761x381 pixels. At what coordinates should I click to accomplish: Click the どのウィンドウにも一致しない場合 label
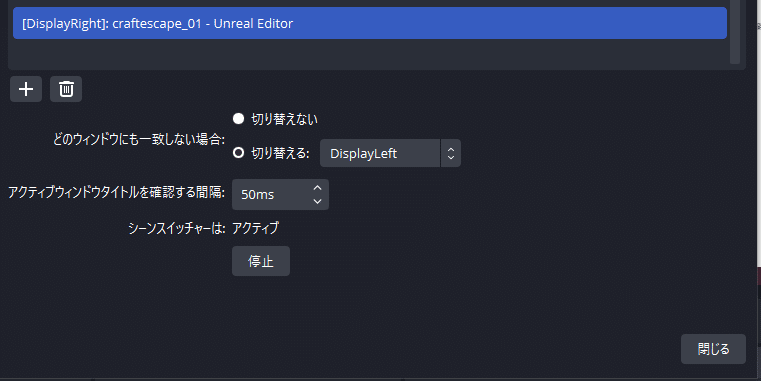139,140
